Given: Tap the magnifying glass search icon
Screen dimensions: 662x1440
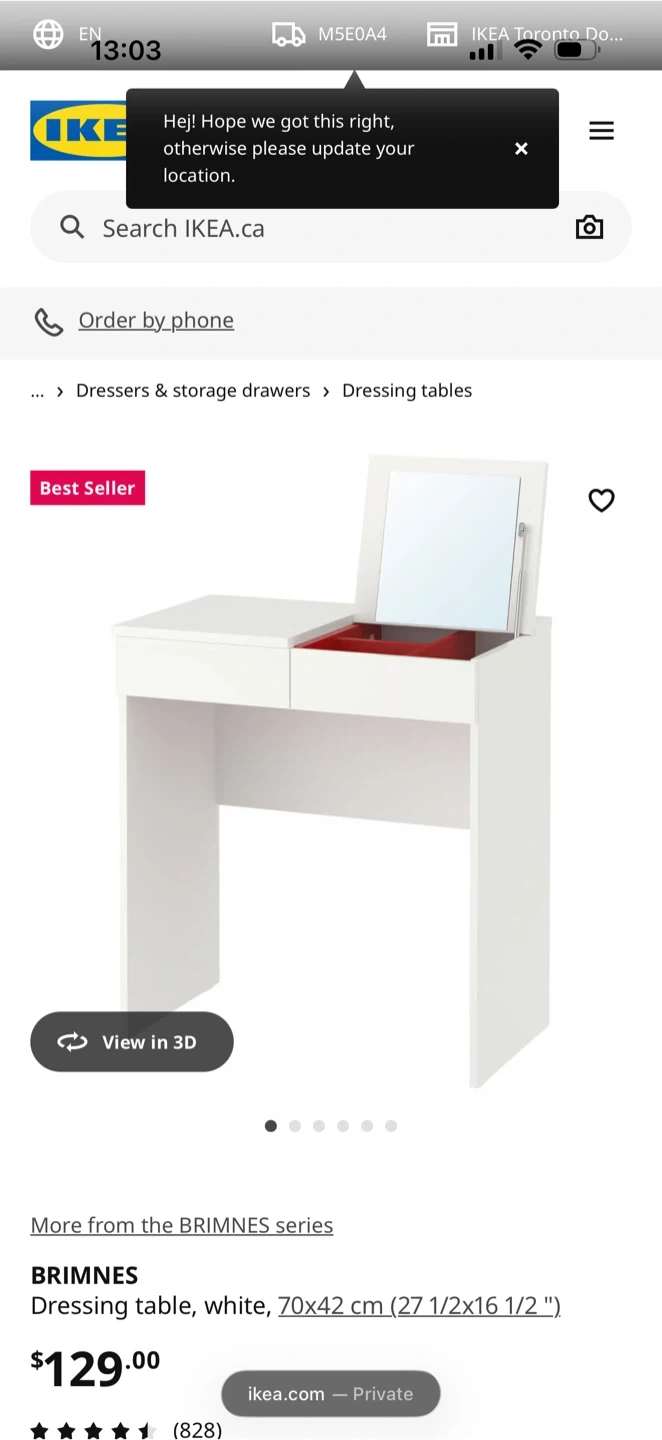Looking at the screenshot, I should point(72,227).
